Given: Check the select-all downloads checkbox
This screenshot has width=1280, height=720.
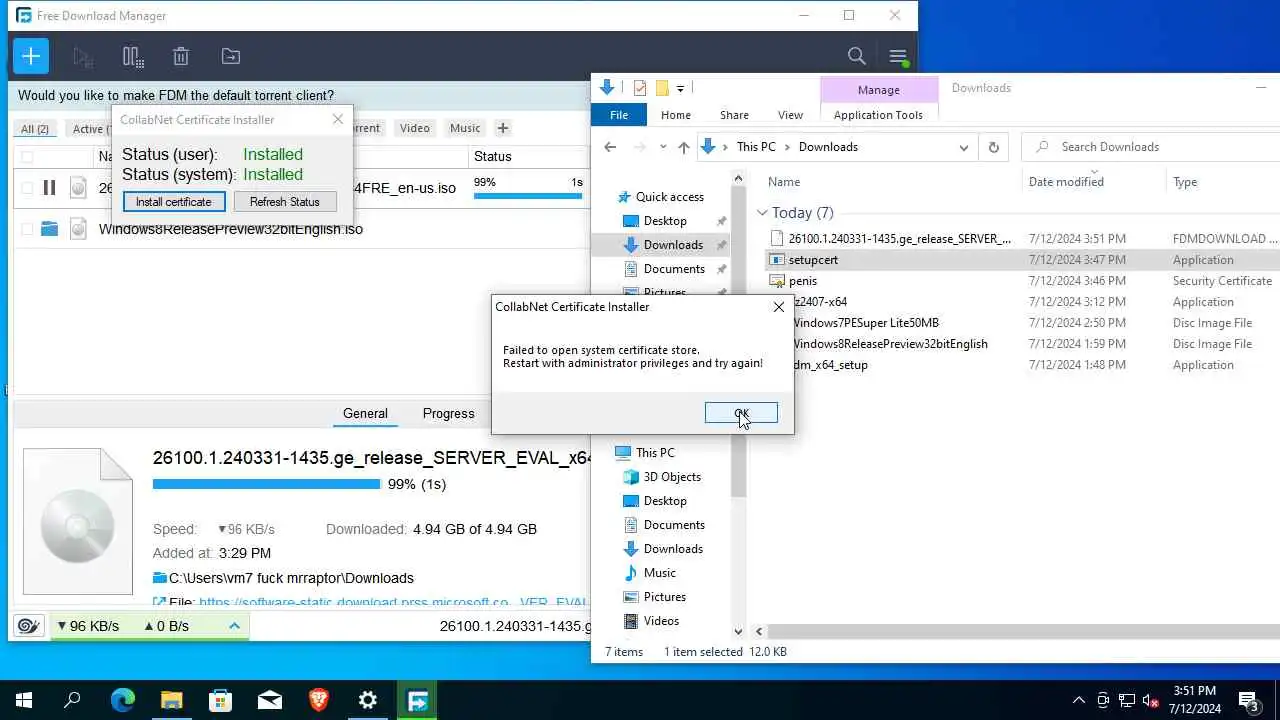Looking at the screenshot, I should coord(27,157).
